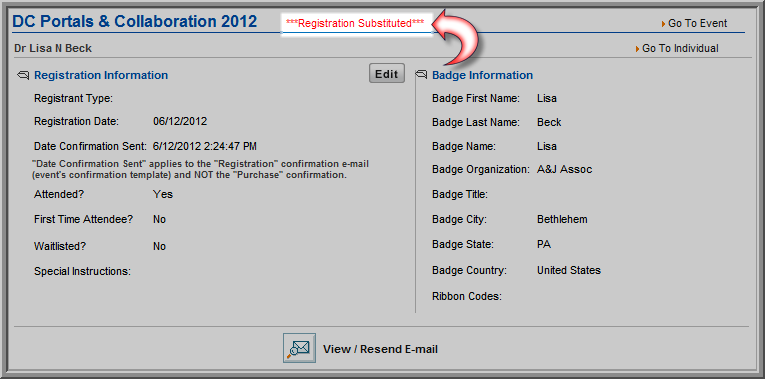
Task: Click the Badge Country value United States
Action: tap(569, 270)
